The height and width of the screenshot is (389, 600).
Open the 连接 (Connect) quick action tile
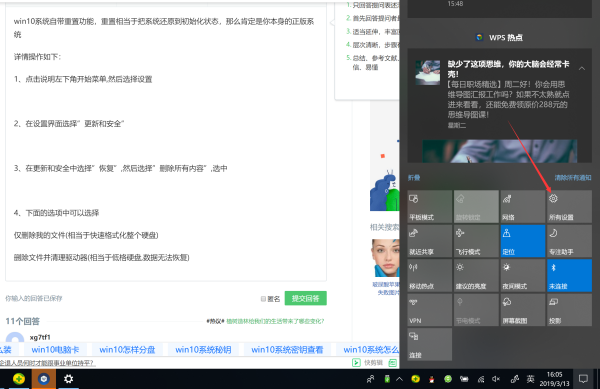pos(429,344)
